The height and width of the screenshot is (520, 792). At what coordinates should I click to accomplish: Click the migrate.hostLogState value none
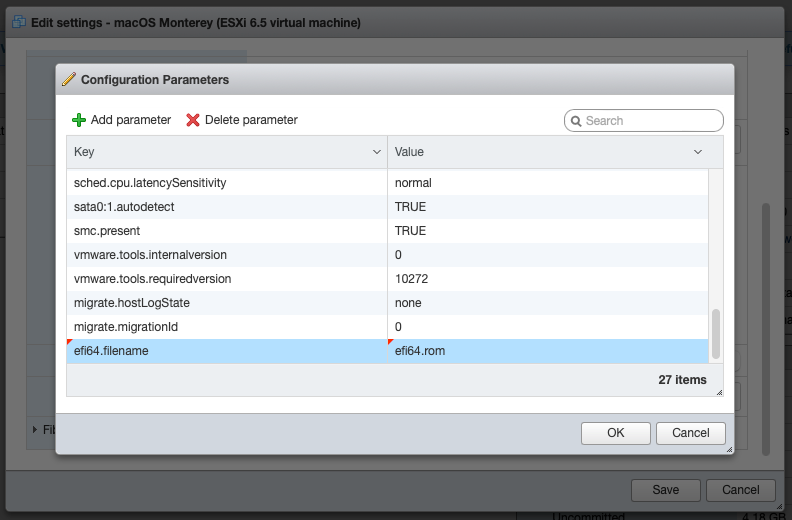(x=408, y=303)
